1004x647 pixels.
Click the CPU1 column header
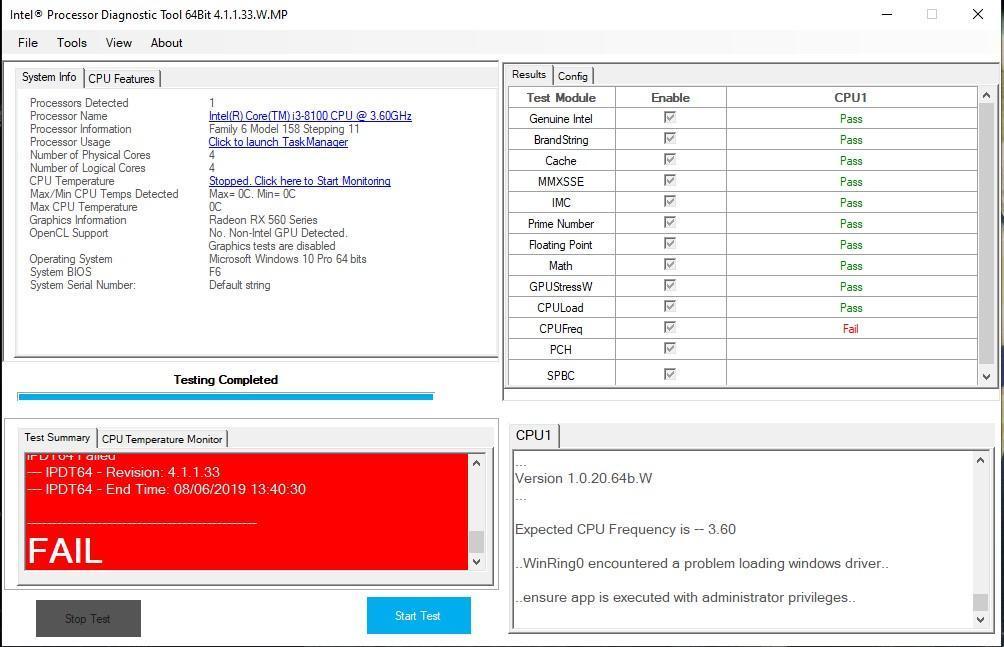pyautogui.click(x=851, y=97)
